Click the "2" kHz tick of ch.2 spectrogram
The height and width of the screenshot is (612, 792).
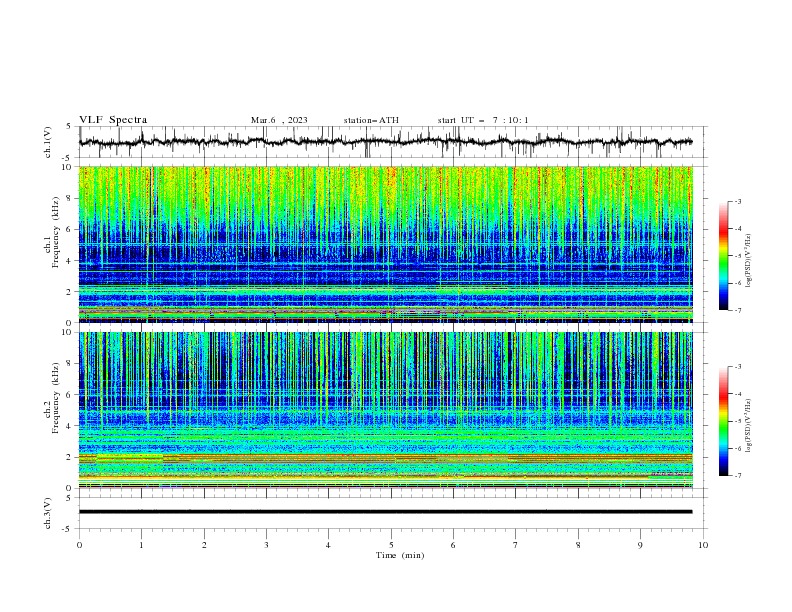(71, 457)
